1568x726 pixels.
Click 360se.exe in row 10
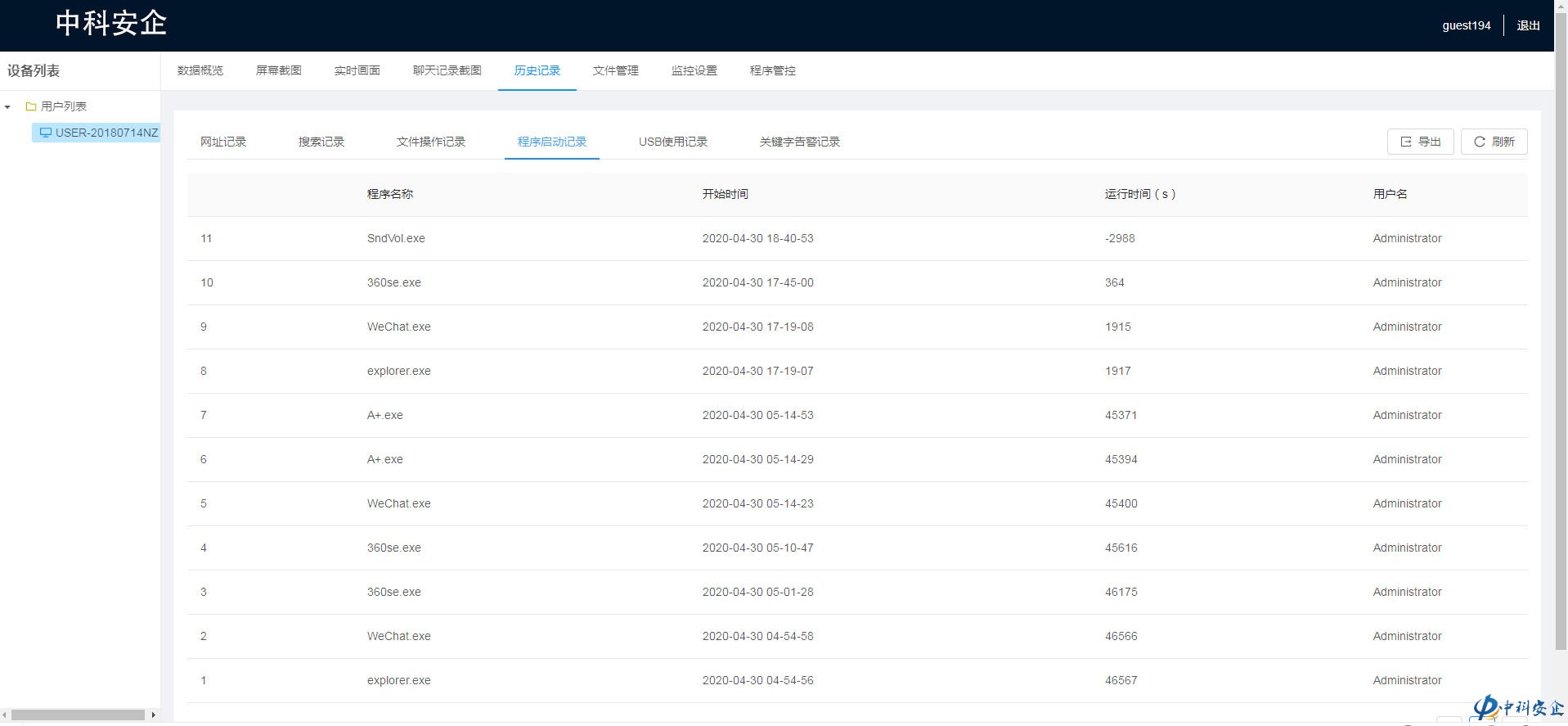coord(394,282)
